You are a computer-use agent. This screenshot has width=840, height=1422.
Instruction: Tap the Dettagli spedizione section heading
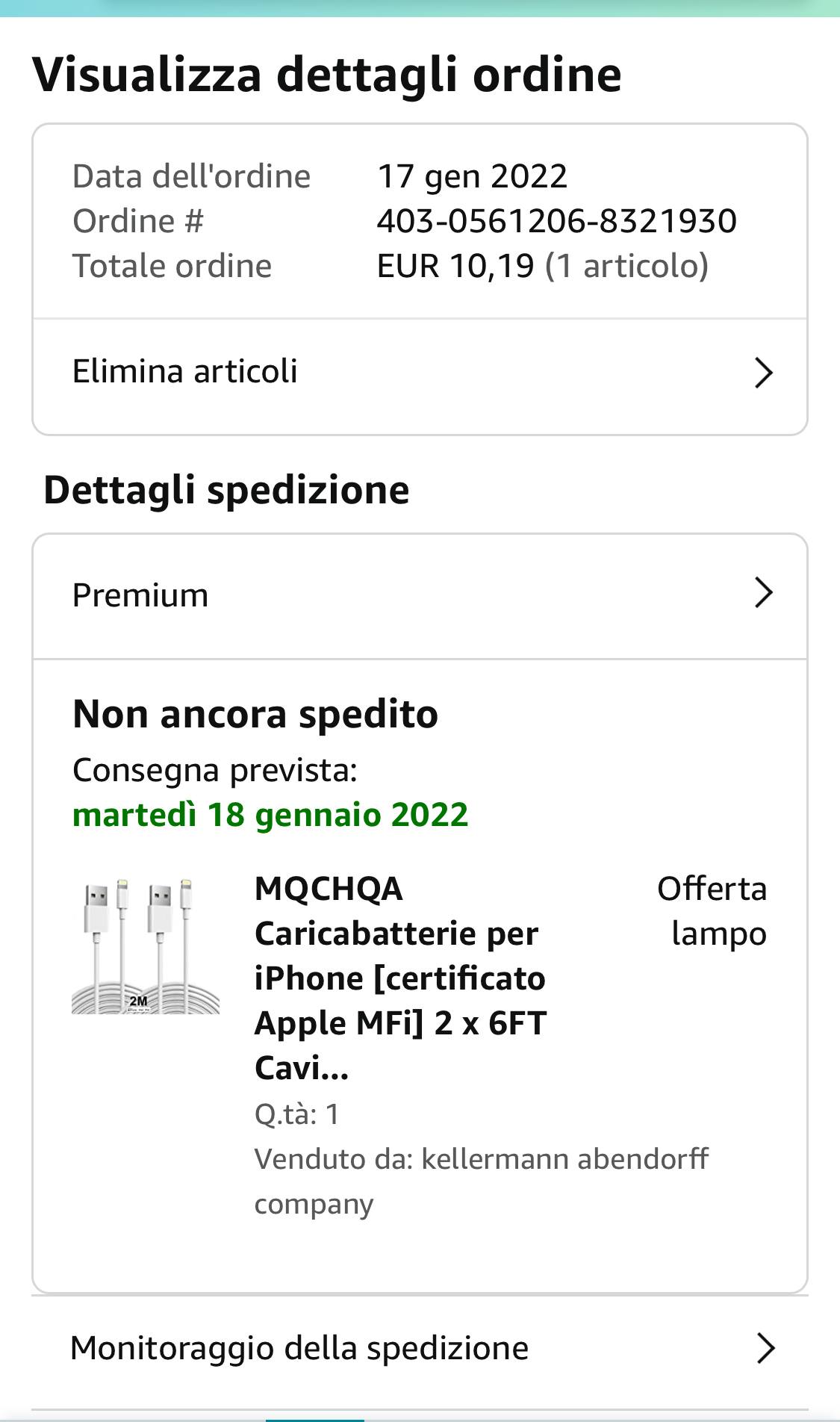[226, 490]
